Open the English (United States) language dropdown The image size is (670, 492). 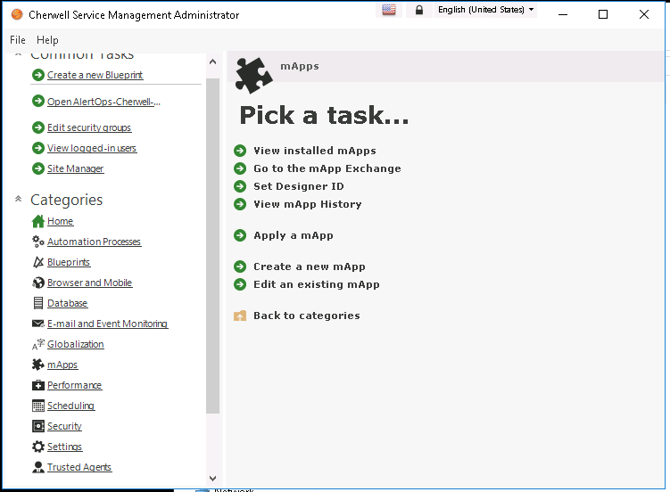485,10
